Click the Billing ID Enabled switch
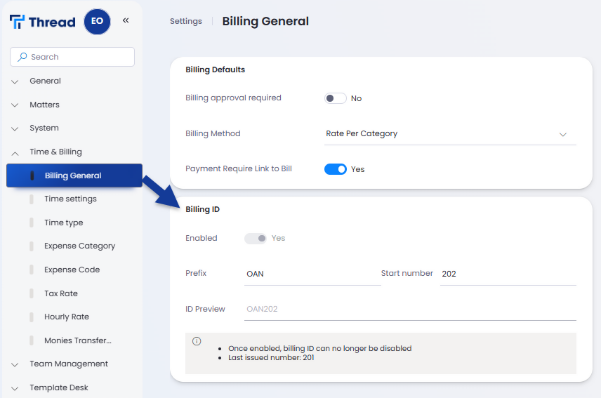 click(x=255, y=238)
